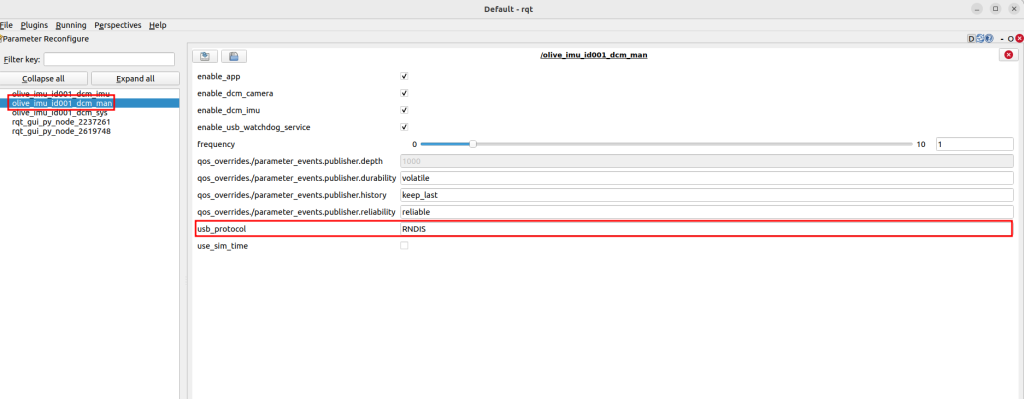
Task: Undock the Parameter Reconfigure widget (O icon)
Action: [1010, 39]
